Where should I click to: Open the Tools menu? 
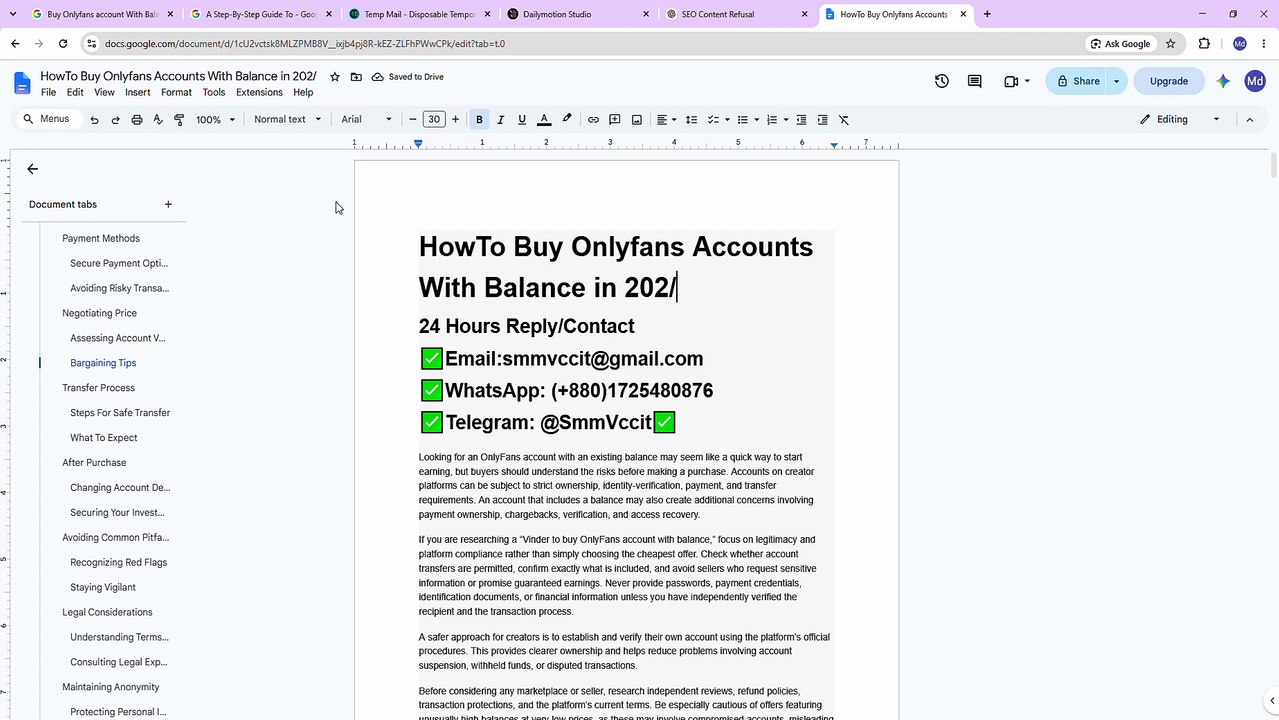click(x=214, y=92)
